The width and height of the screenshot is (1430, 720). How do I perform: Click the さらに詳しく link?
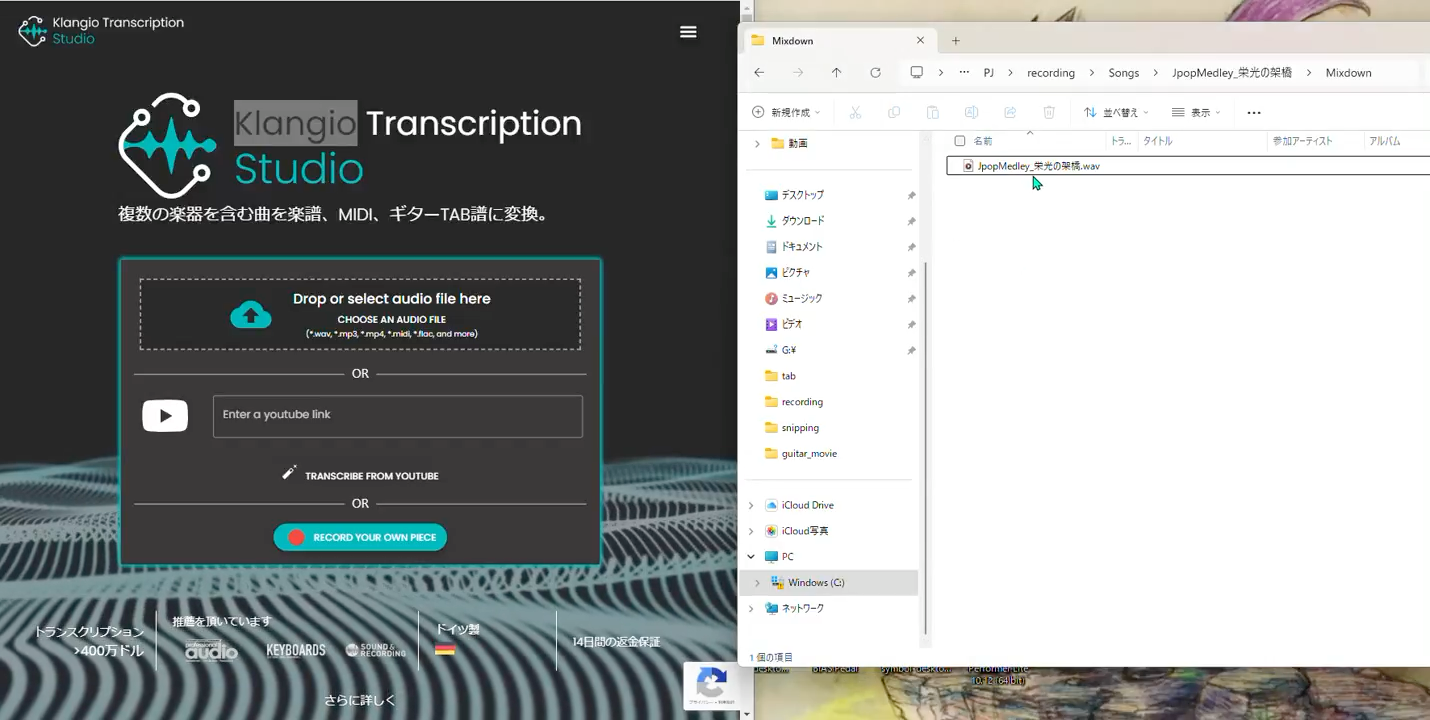pos(360,700)
